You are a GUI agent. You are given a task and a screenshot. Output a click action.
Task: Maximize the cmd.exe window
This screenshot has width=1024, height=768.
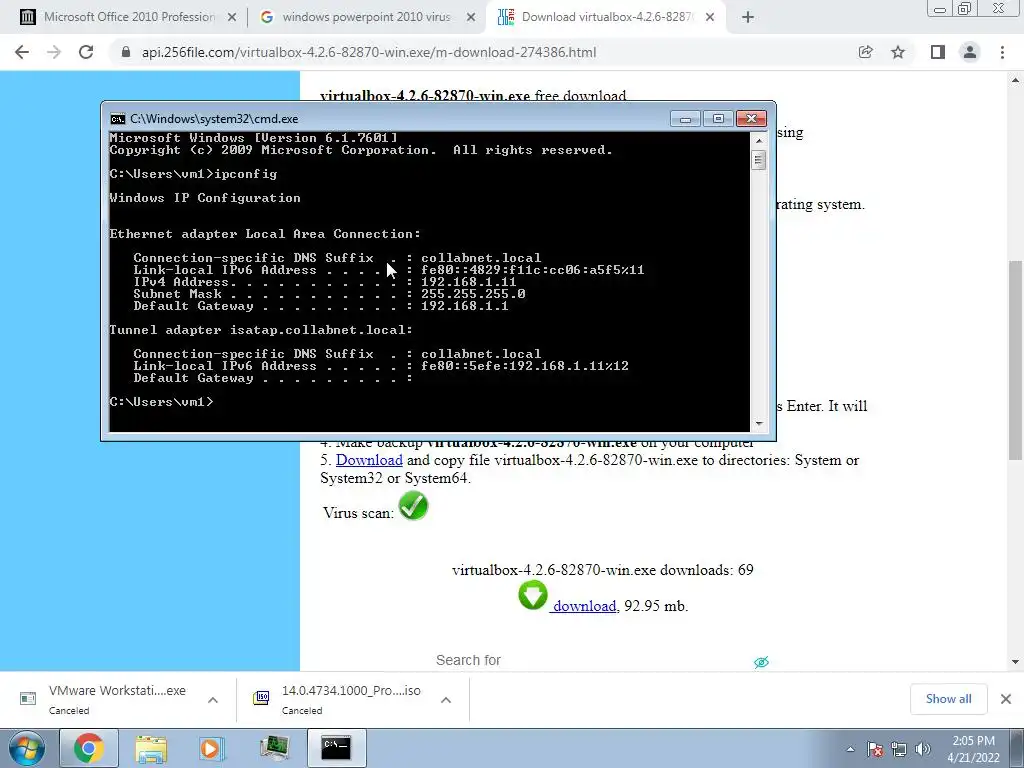tap(718, 119)
